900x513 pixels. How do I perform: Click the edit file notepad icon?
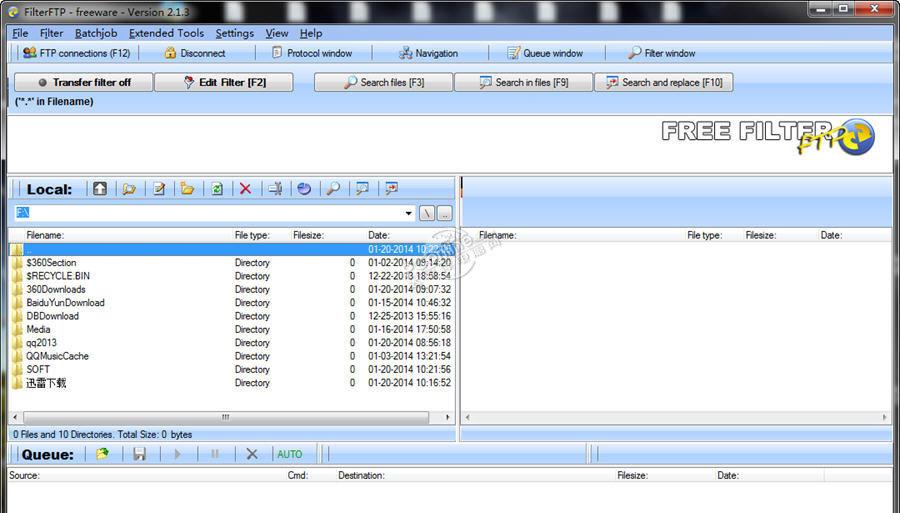pyautogui.click(x=159, y=188)
